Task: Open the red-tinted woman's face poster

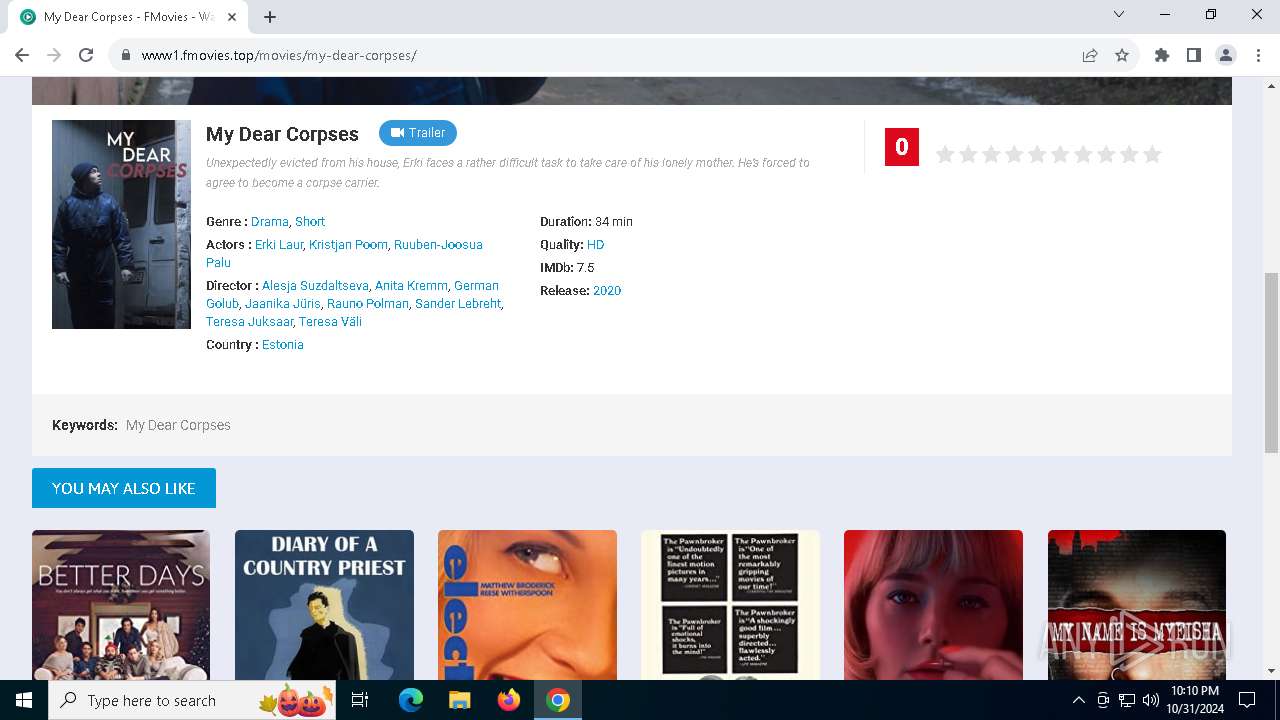Action: [933, 605]
